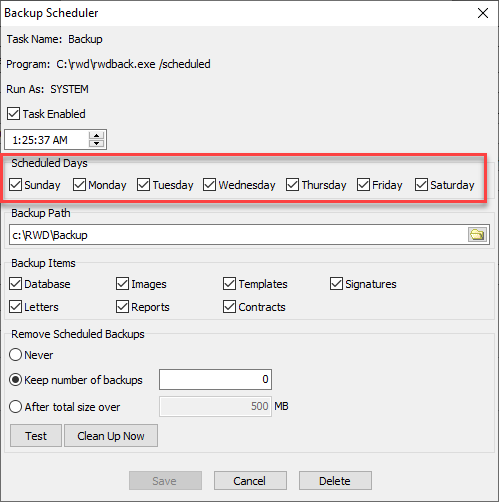Image resolution: width=499 pixels, height=502 pixels.
Task: Uncheck the Database backup item
Action: 15,284
